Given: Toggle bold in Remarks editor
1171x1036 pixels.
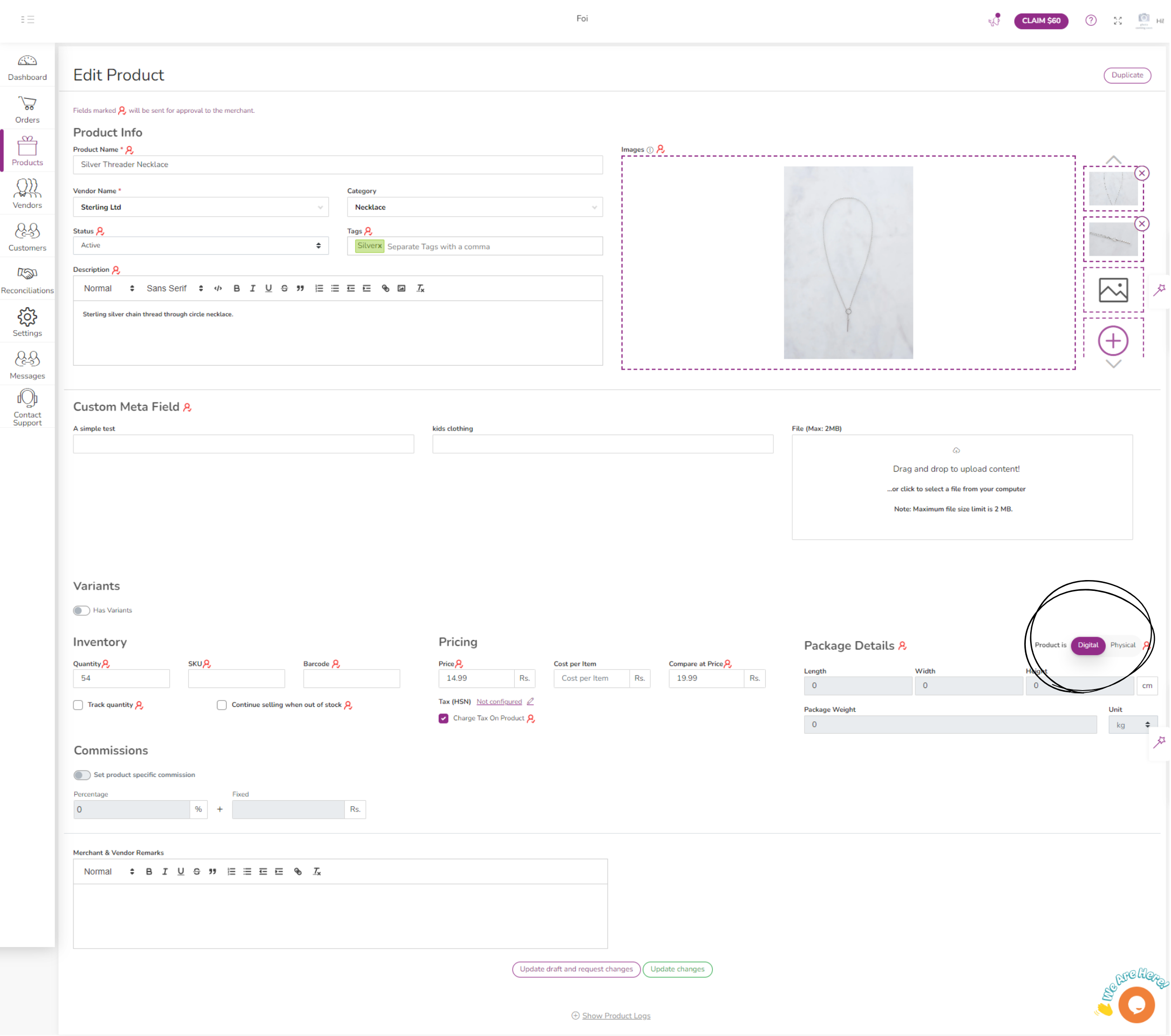Looking at the screenshot, I should coord(149,872).
